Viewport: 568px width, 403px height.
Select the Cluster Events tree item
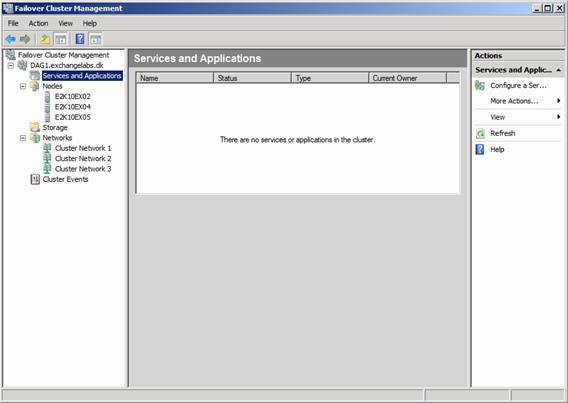coord(65,179)
